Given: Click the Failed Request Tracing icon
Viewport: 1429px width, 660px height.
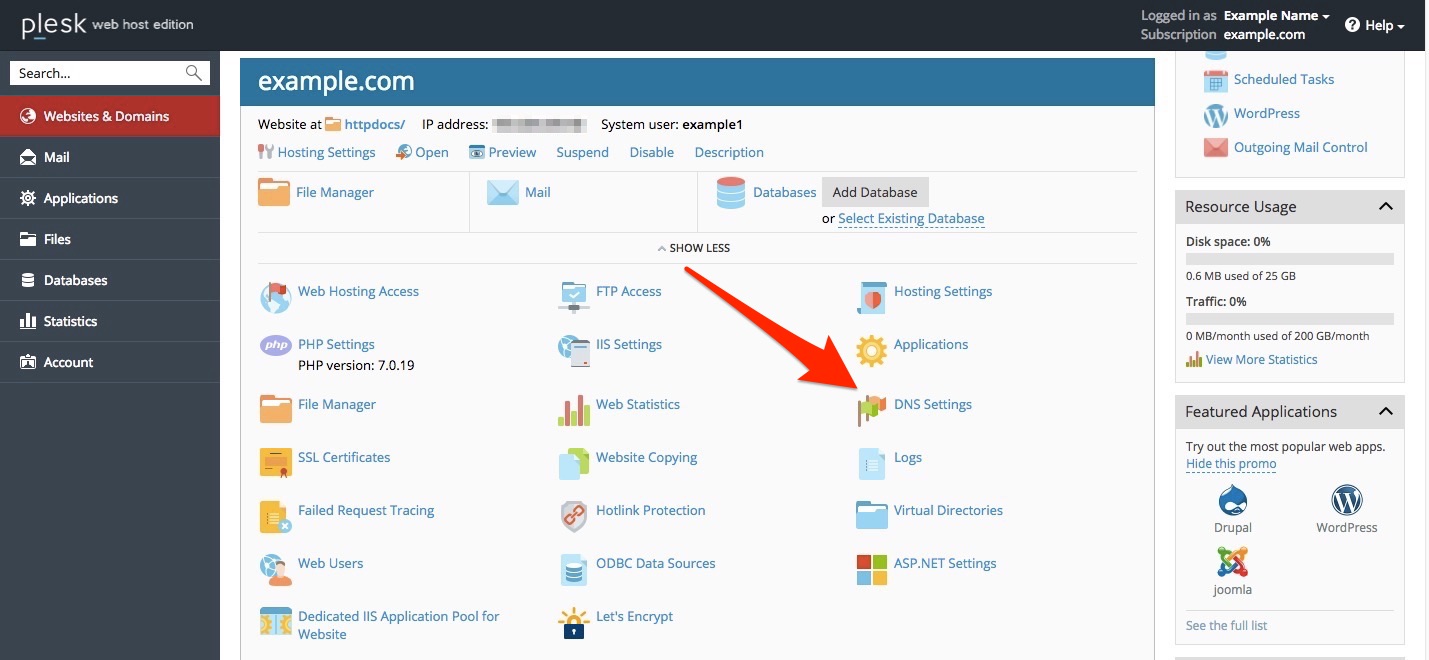Looking at the screenshot, I should (x=275, y=516).
